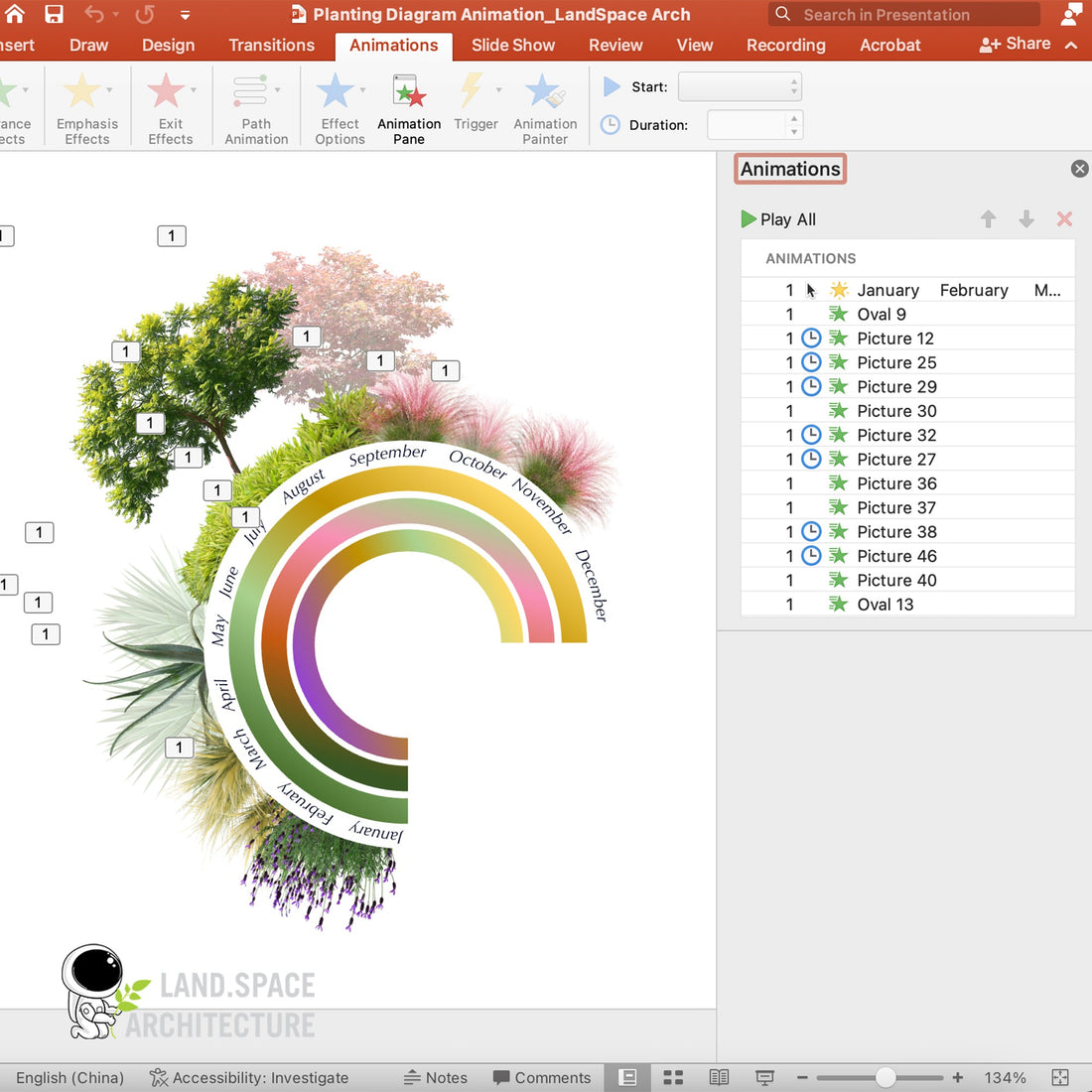
Task: Toggle the Notes pane
Action: click(x=436, y=1077)
